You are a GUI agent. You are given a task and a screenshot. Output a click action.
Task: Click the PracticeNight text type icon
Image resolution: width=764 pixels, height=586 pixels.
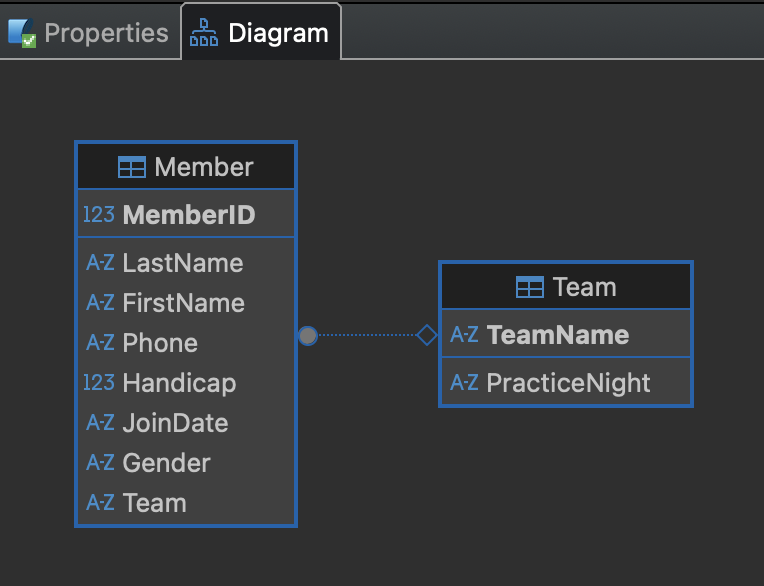(464, 382)
